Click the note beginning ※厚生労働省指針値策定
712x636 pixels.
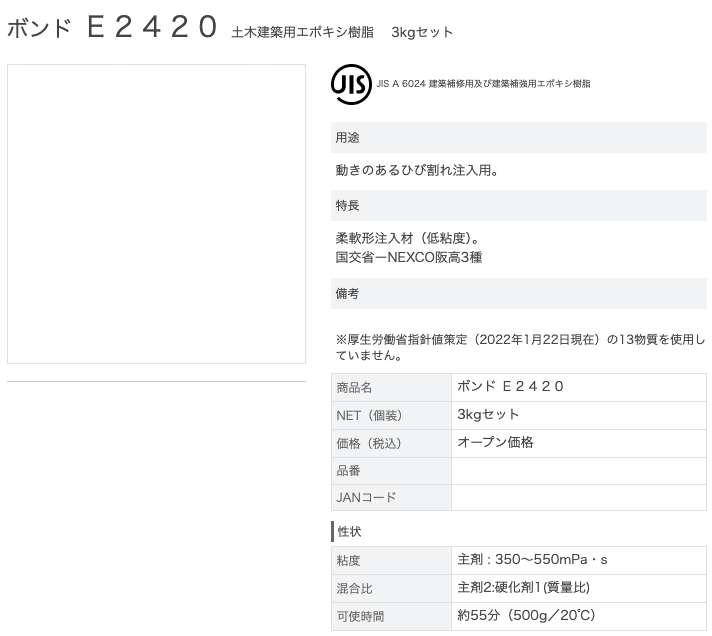pyautogui.click(x=520, y=347)
